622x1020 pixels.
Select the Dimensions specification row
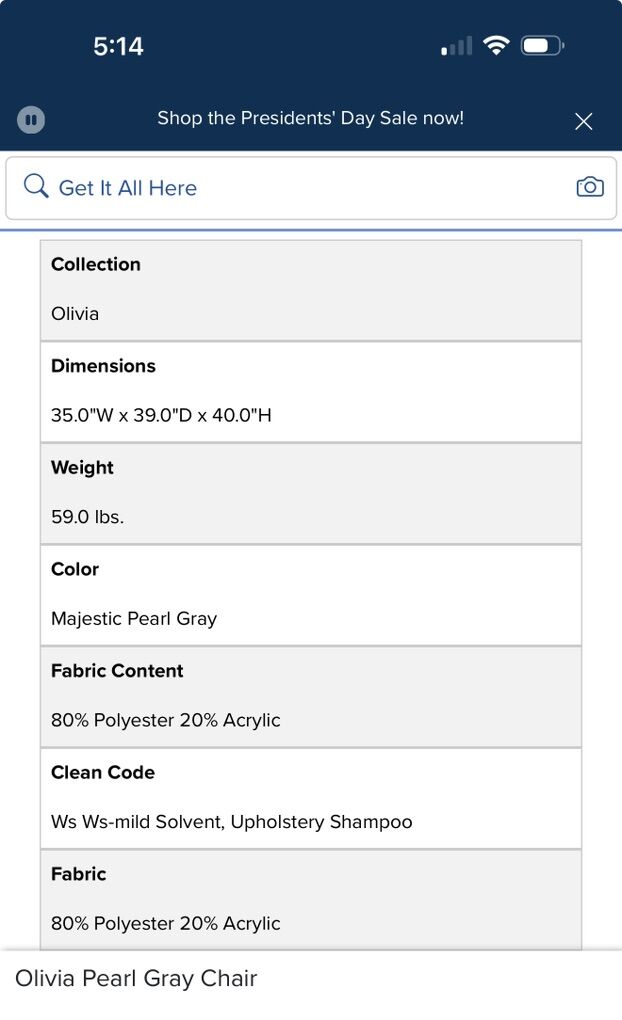pos(310,392)
